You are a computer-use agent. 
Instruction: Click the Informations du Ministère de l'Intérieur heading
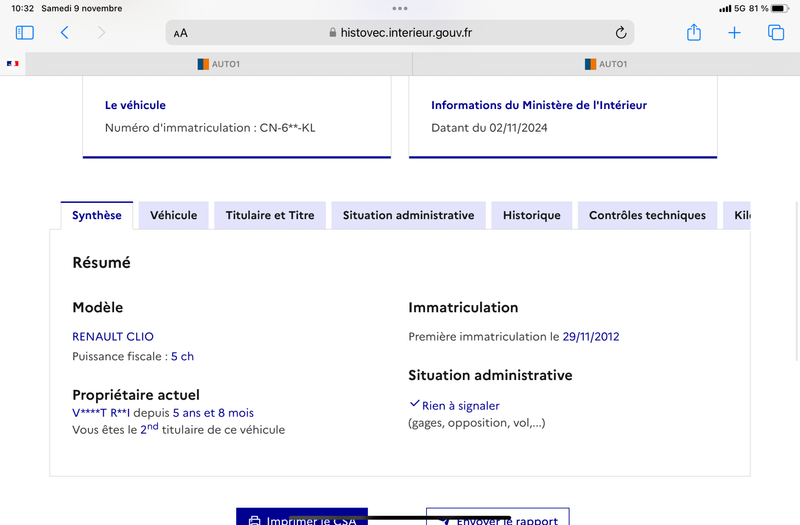(539, 105)
